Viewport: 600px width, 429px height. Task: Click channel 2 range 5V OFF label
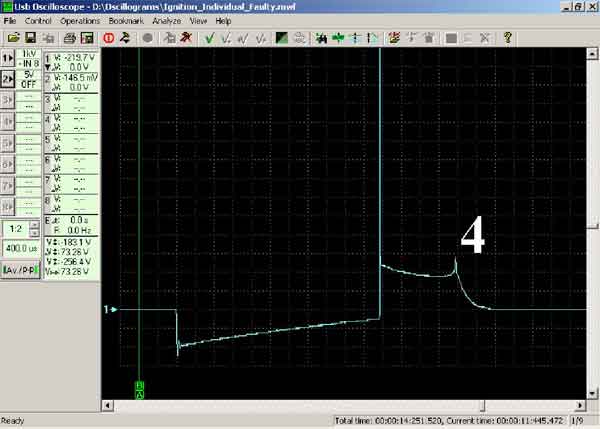pos(29,79)
